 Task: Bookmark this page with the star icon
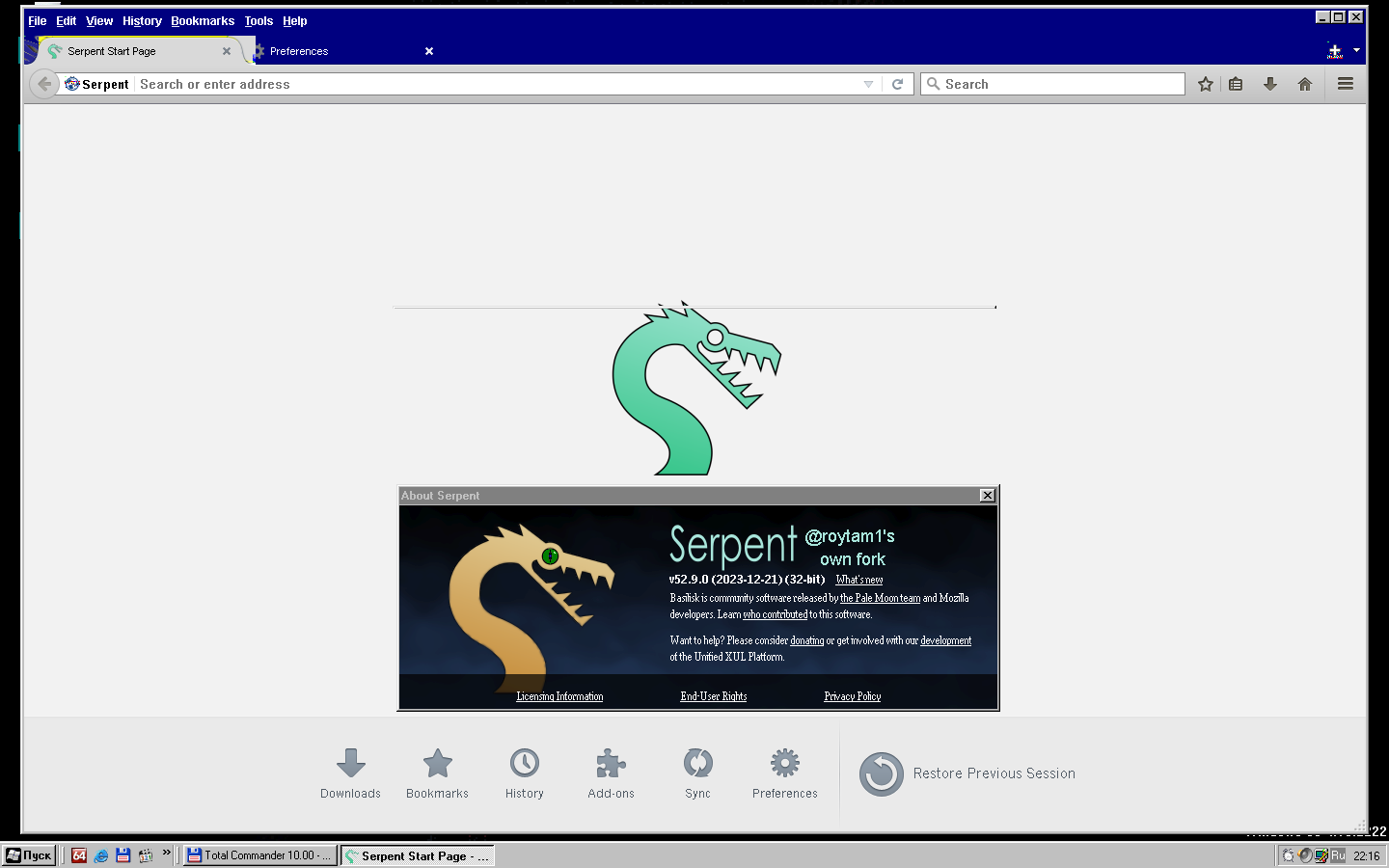tap(1206, 84)
